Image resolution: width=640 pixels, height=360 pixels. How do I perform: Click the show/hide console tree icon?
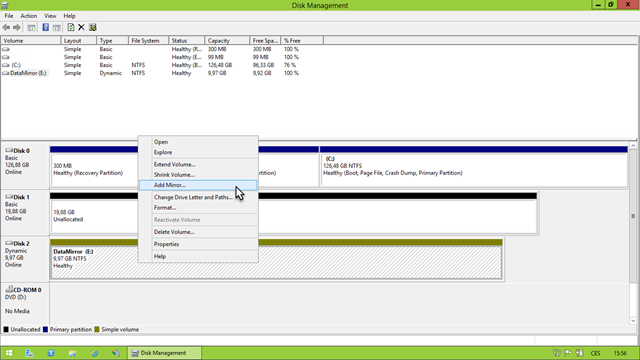[31, 27]
